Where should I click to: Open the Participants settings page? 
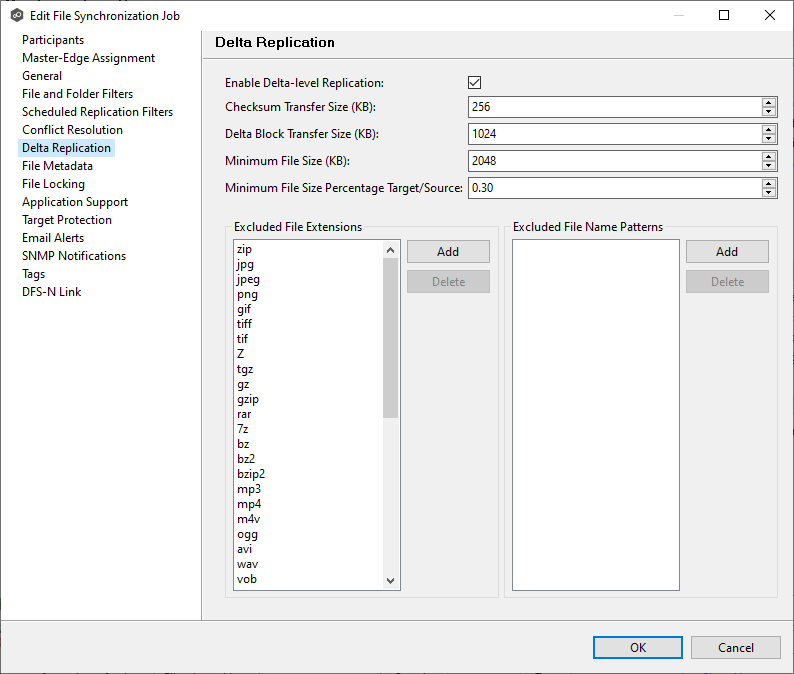53,40
